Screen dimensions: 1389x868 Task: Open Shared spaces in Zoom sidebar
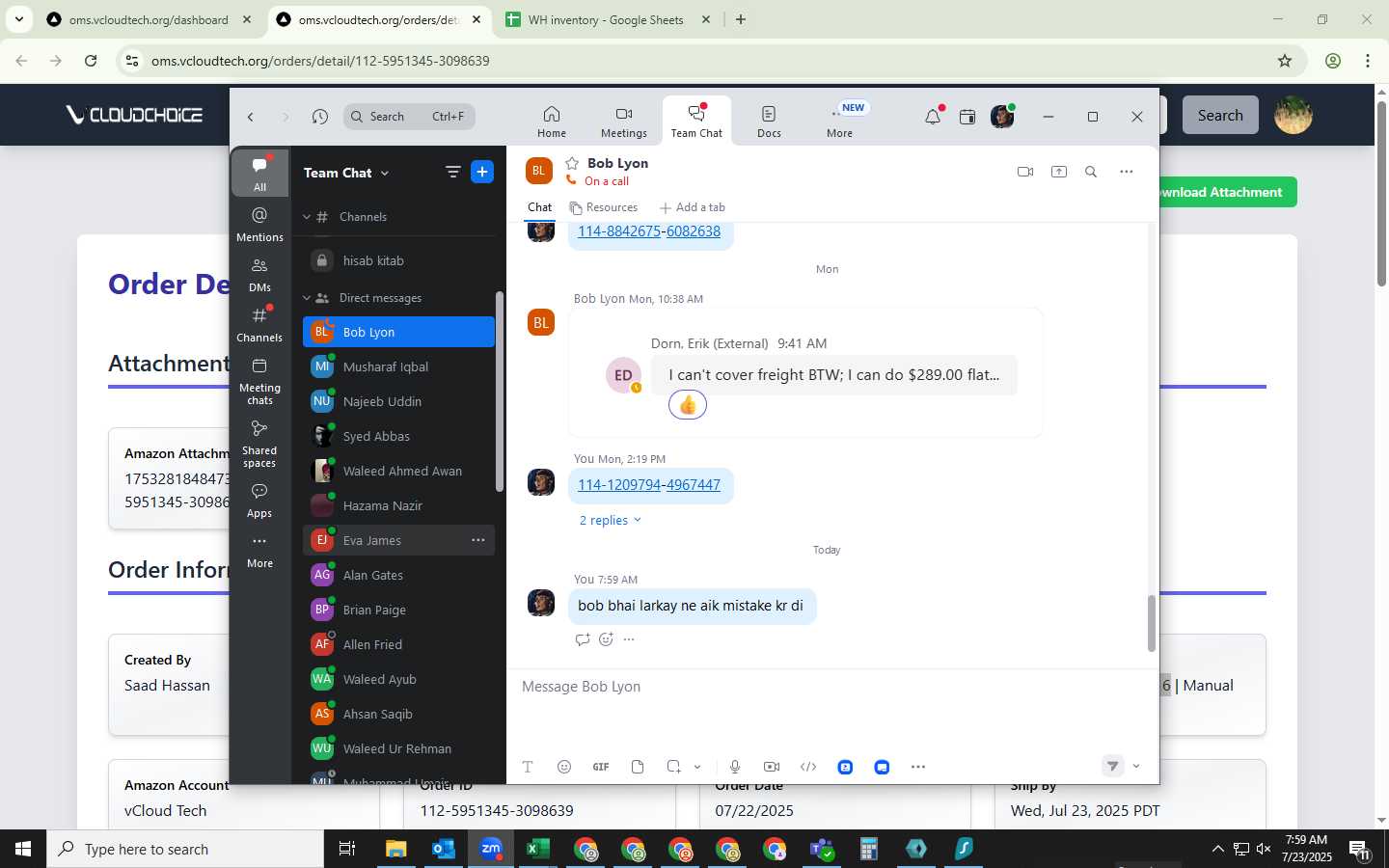tap(259, 444)
